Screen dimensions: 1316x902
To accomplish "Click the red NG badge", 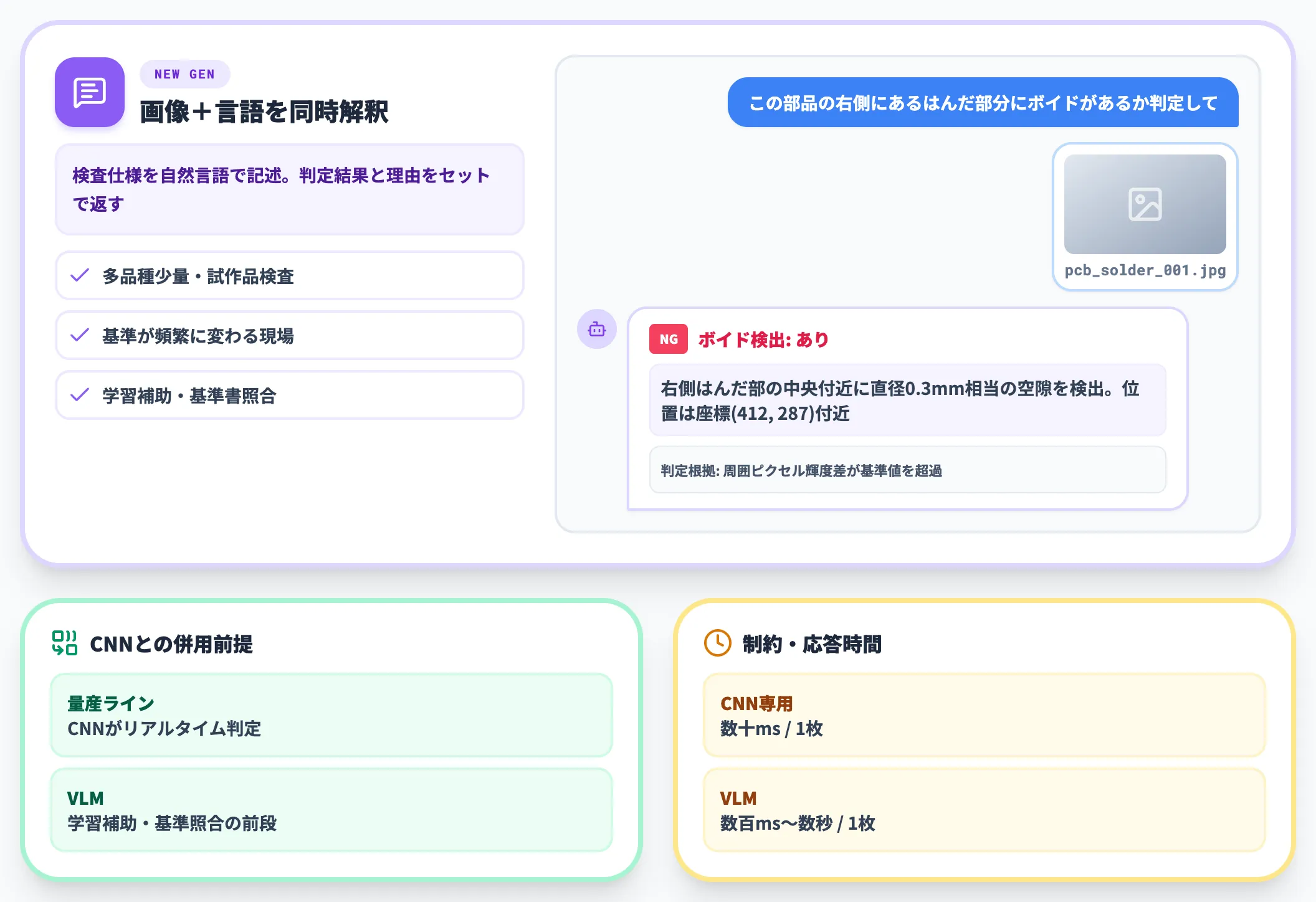I will click(x=669, y=339).
